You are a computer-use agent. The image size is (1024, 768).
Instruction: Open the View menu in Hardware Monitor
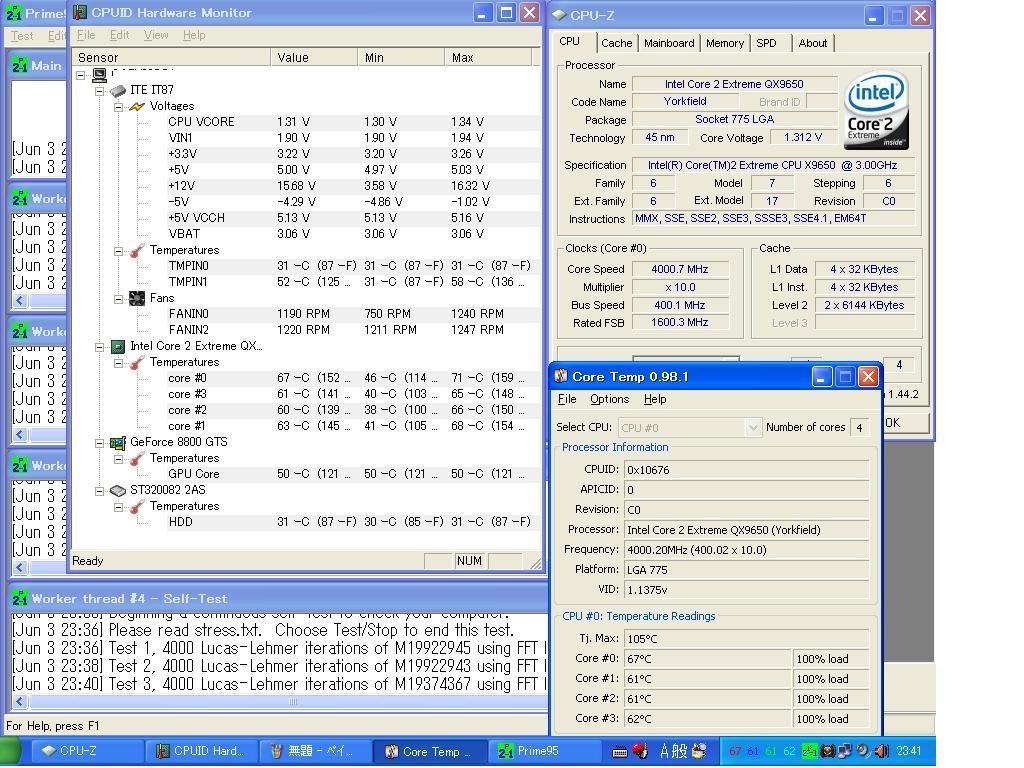pyautogui.click(x=156, y=35)
